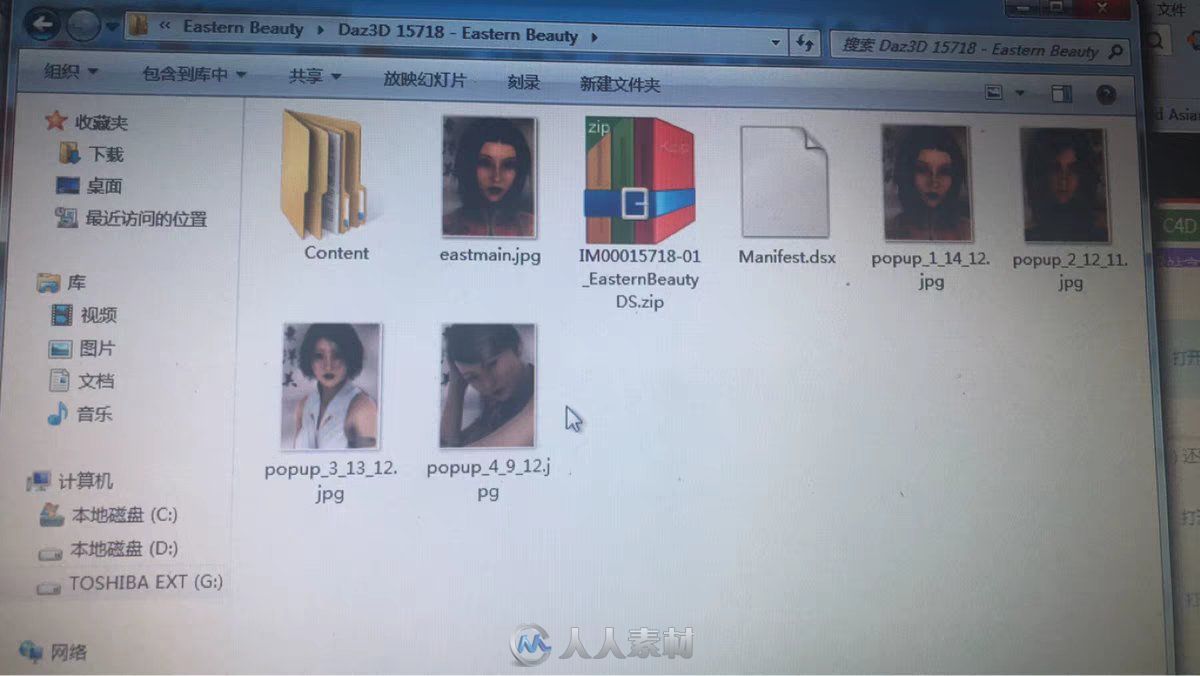Select popup_4_9_12.jpg thumbnail
The image size is (1200, 676).
pyautogui.click(x=487, y=386)
